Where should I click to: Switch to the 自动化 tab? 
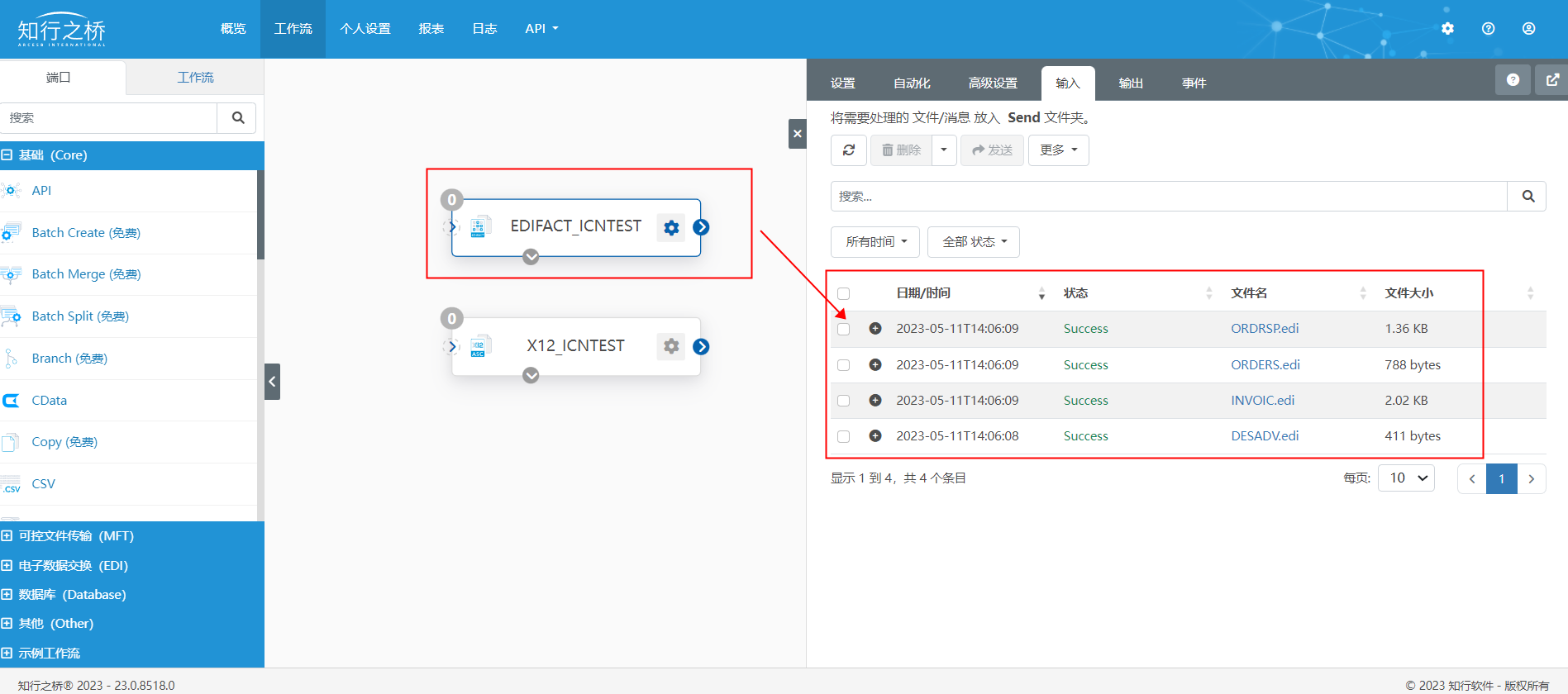[912, 83]
